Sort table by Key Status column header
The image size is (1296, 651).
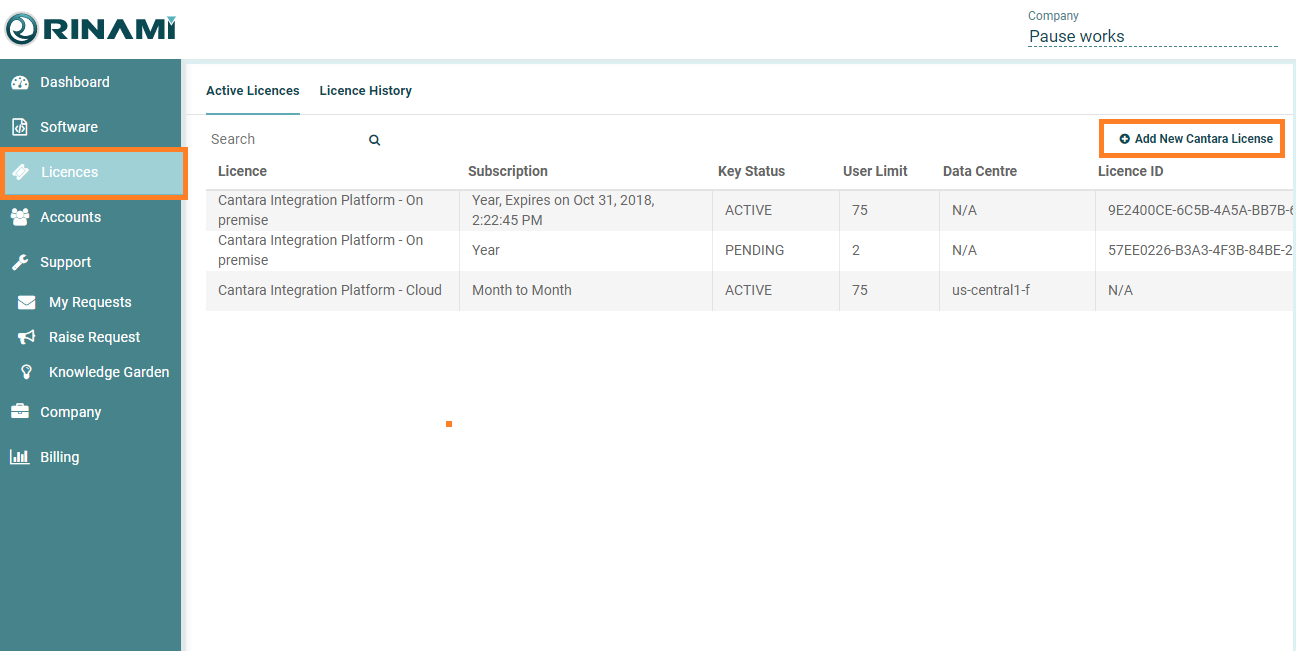(751, 171)
